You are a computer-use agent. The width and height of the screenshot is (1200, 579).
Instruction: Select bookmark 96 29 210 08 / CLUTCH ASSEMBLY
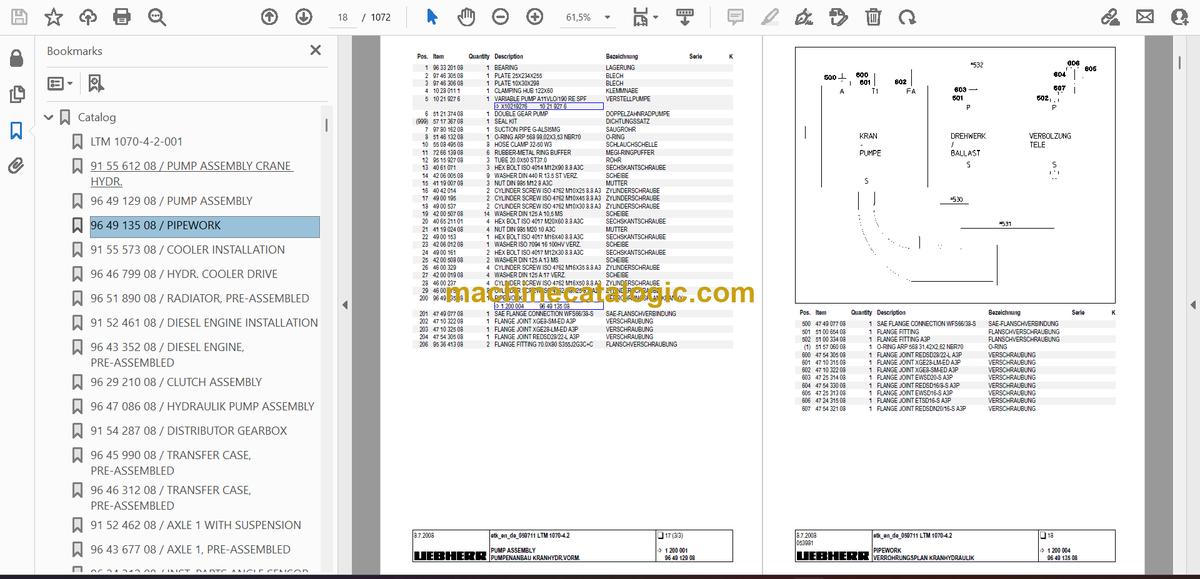[x=176, y=382]
